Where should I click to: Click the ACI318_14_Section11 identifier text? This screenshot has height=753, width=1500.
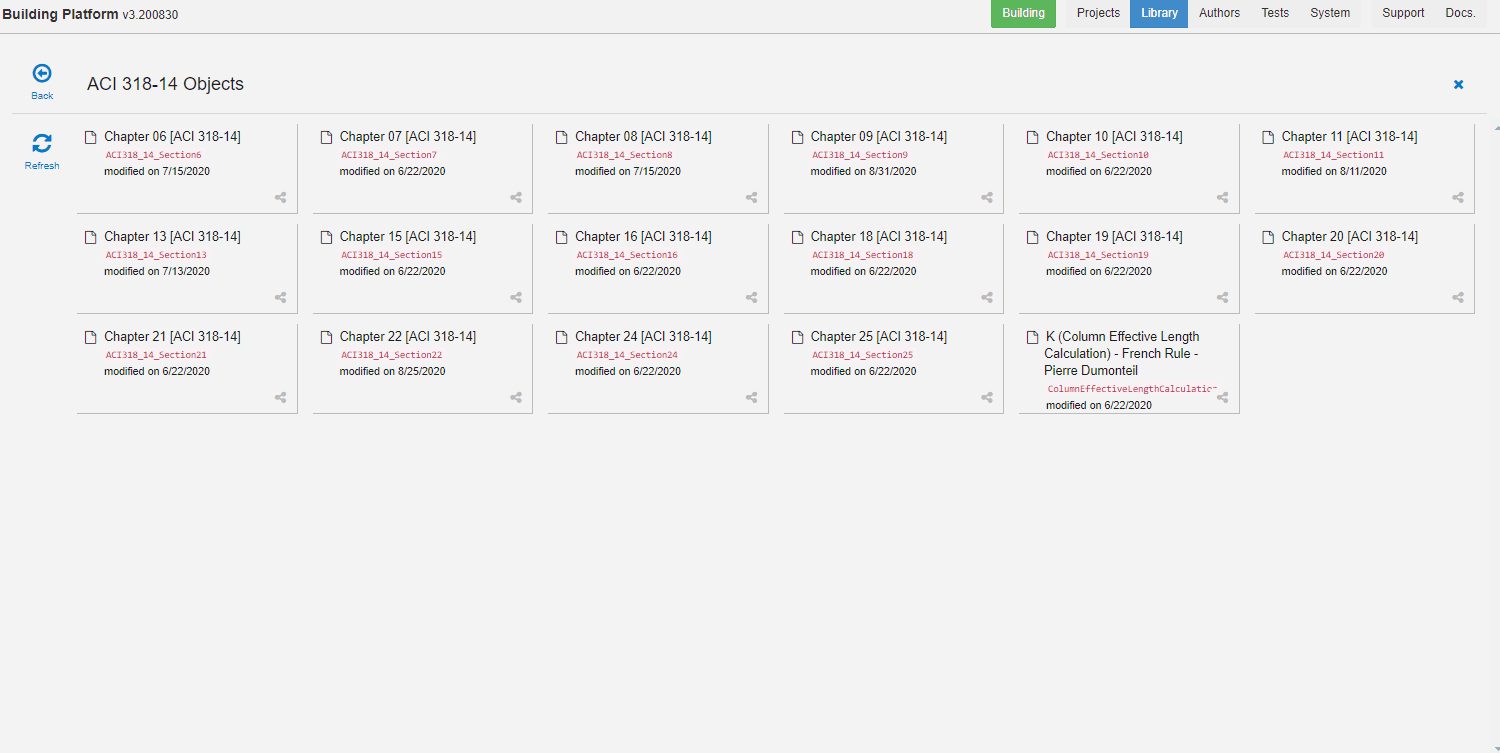click(1333, 155)
